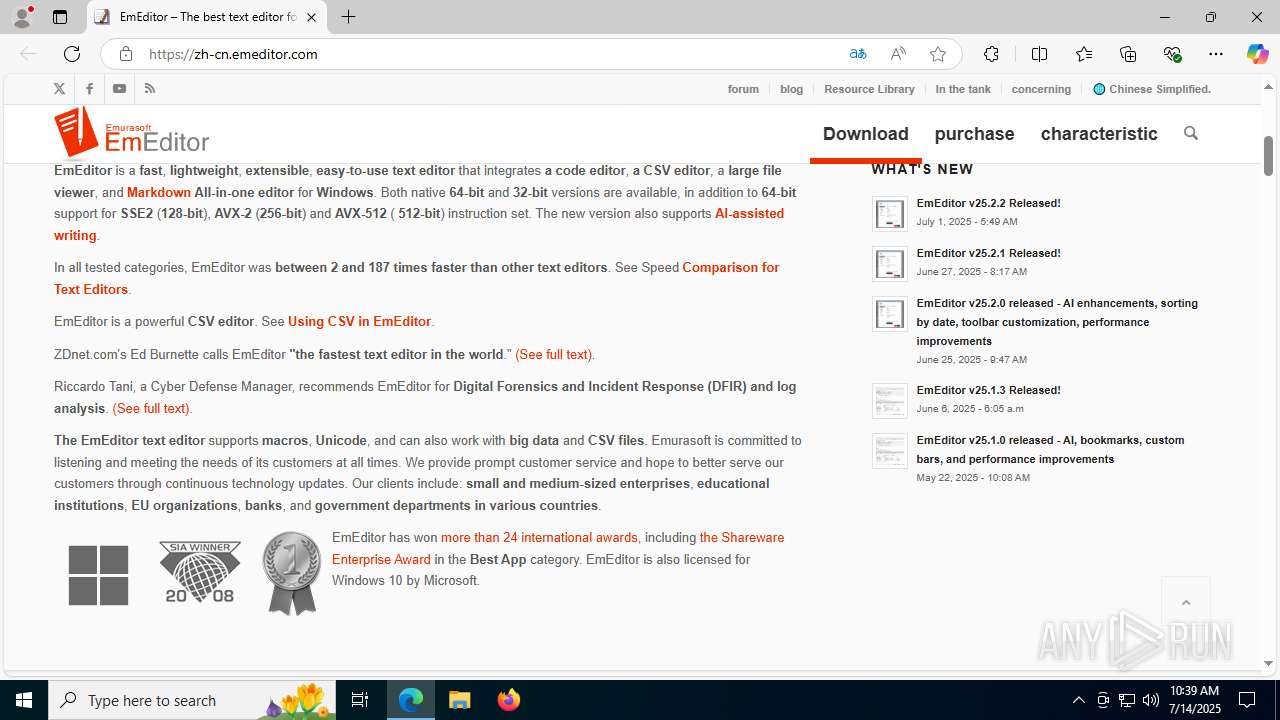The width and height of the screenshot is (1280, 720).
Task: Open Edge settings and more menu
Action: pos(1216,54)
